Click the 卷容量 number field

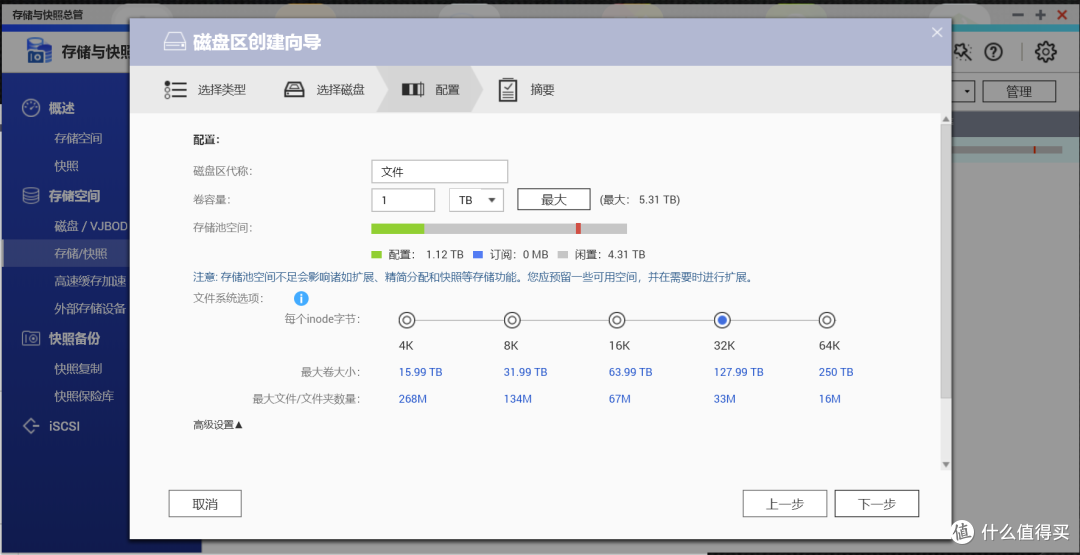(403, 200)
